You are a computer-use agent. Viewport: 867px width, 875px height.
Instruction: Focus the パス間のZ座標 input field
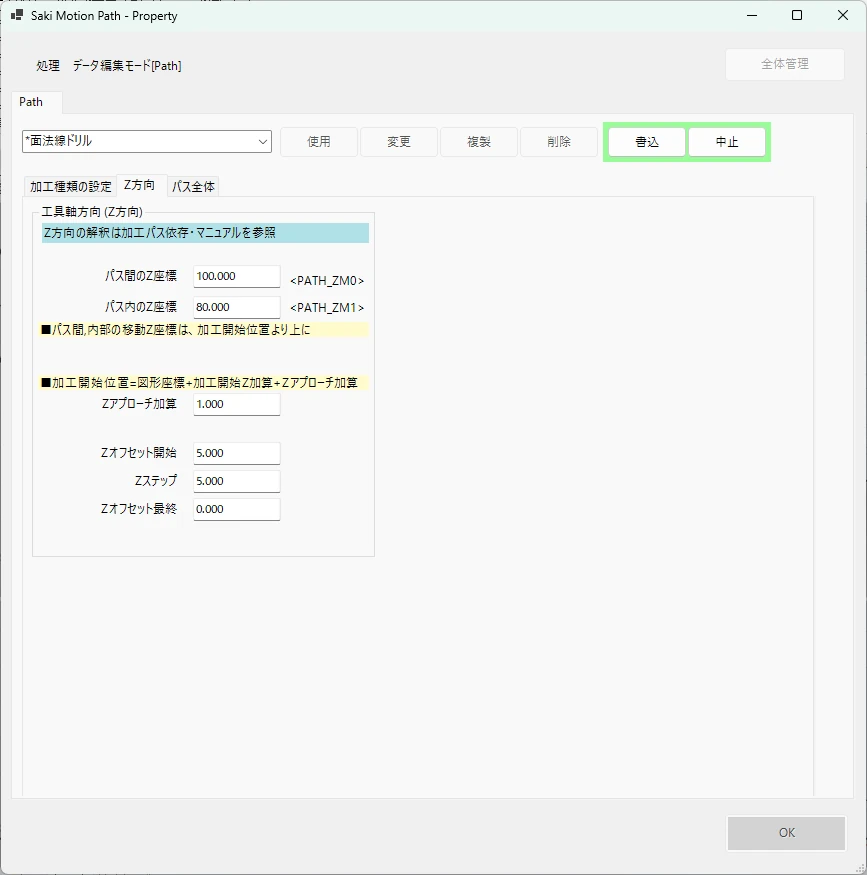coord(237,276)
